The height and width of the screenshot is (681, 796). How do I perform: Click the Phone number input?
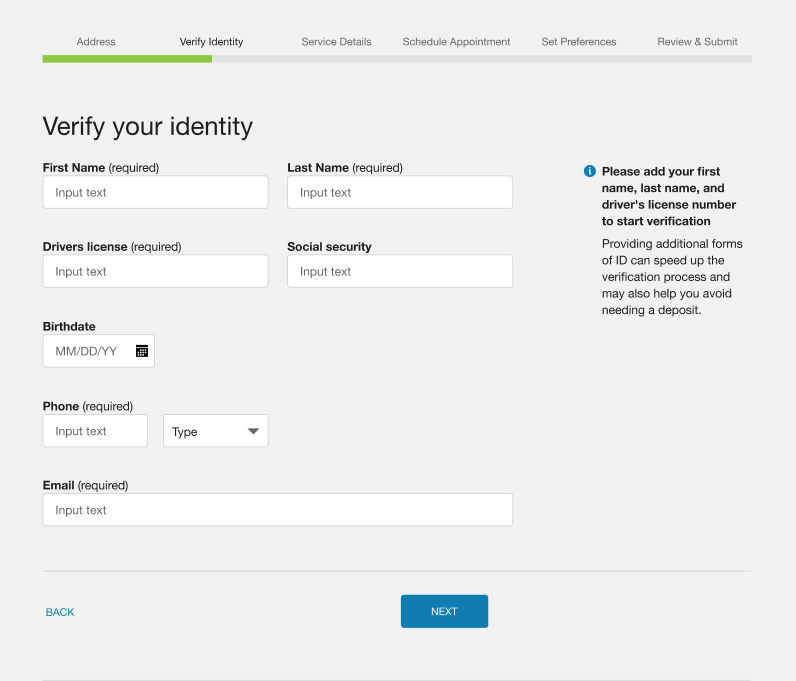[95, 431]
